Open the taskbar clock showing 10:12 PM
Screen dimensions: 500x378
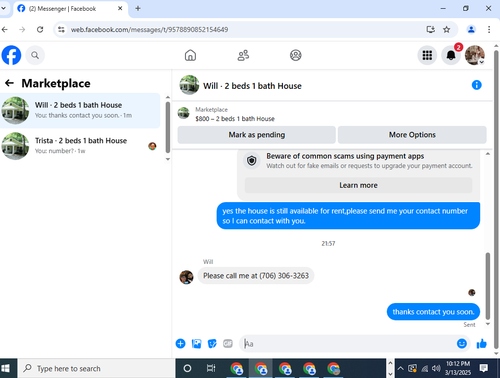point(458,368)
